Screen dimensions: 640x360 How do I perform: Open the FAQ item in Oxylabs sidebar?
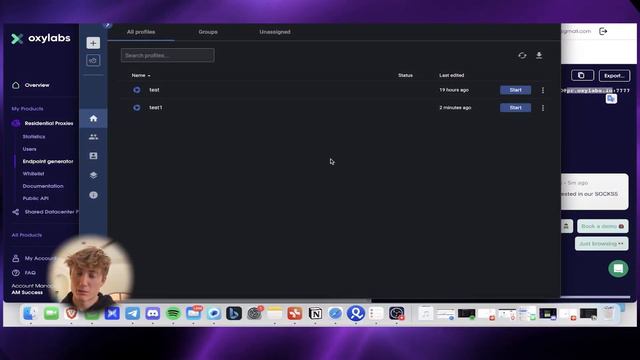(30, 273)
